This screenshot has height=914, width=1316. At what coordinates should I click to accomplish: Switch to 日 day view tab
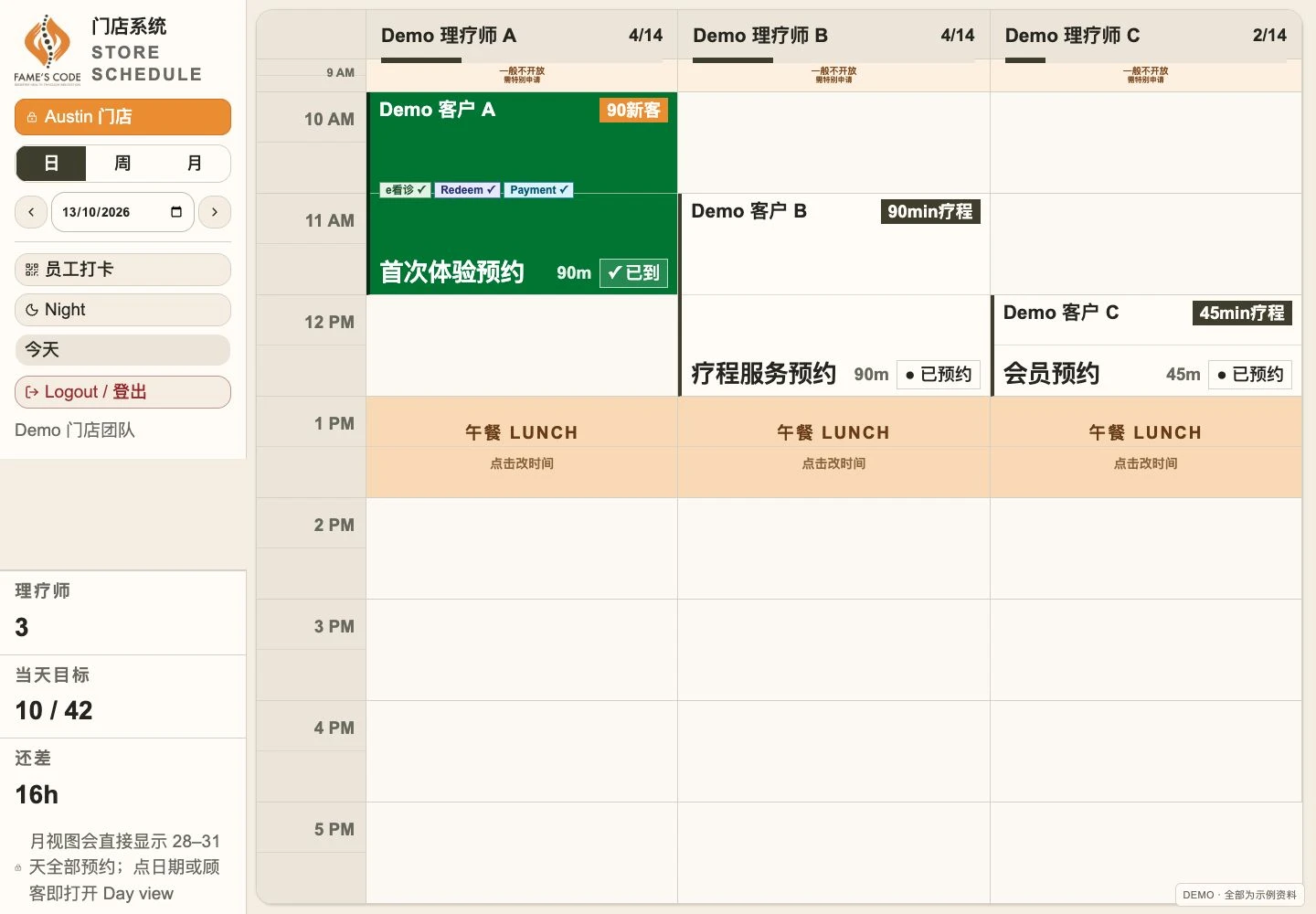pos(51,164)
